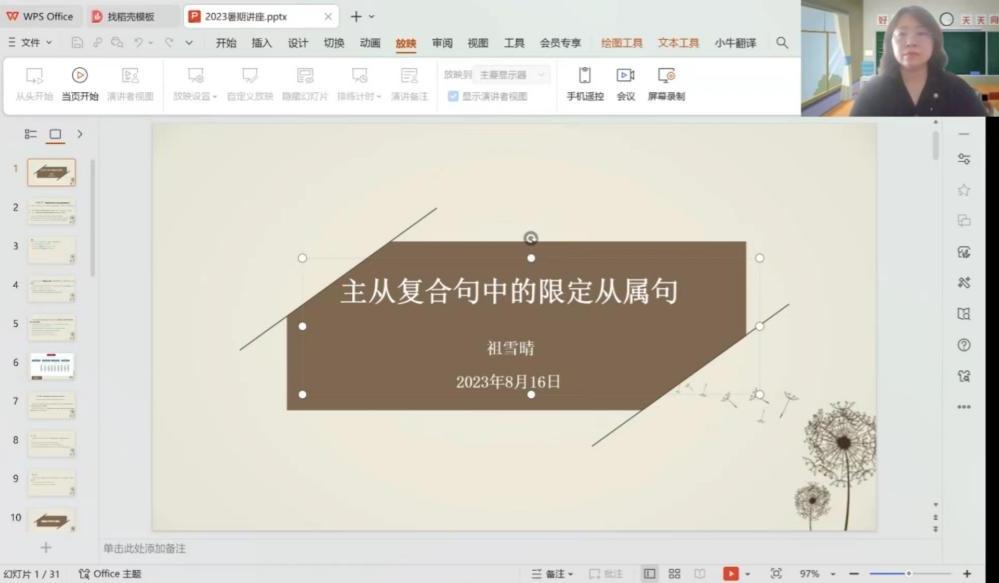Click 当页开始 to start from current slide
This screenshot has width=999, height=583.
(79, 83)
